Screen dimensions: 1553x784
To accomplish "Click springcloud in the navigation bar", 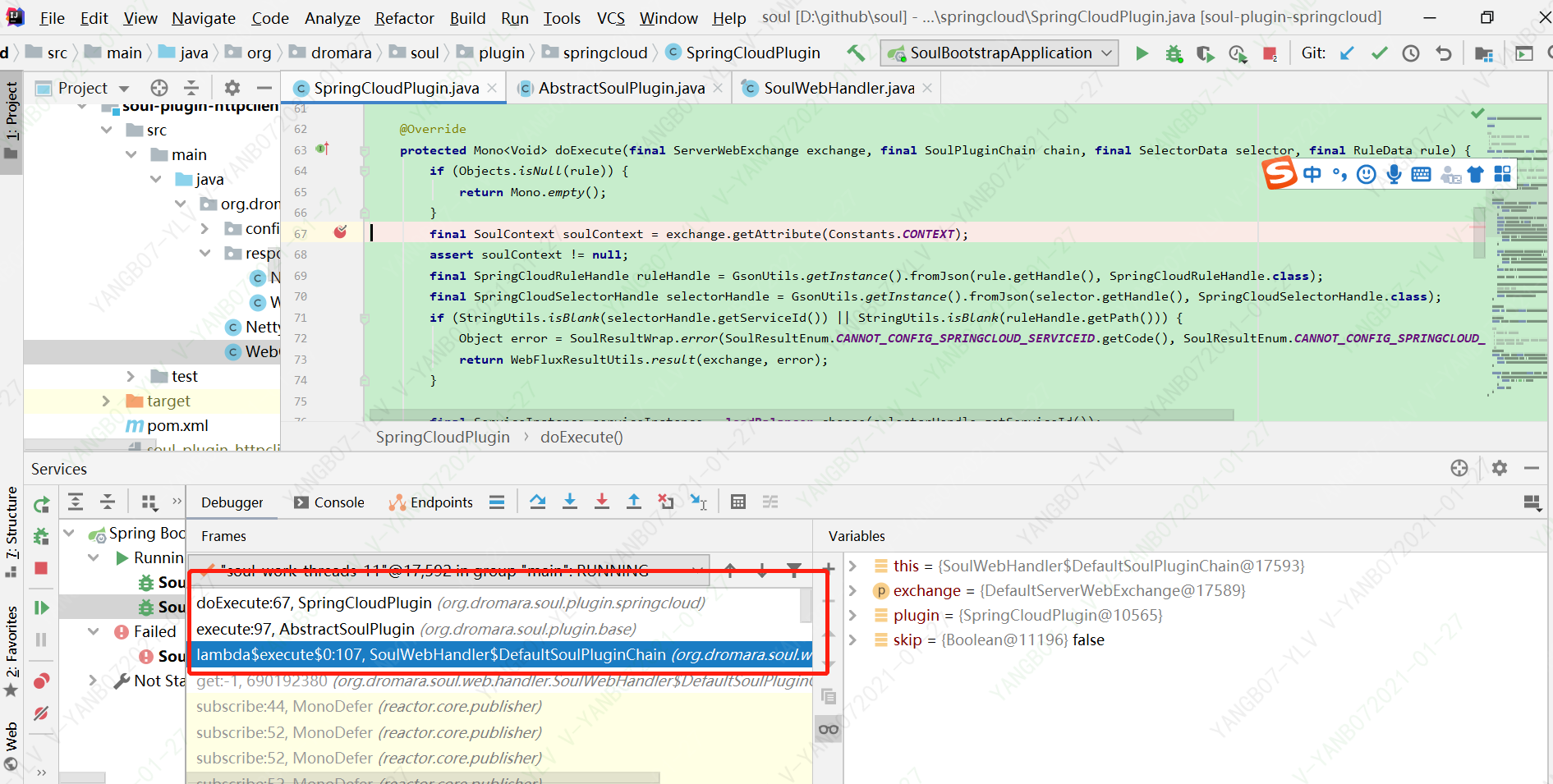I will 605,53.
